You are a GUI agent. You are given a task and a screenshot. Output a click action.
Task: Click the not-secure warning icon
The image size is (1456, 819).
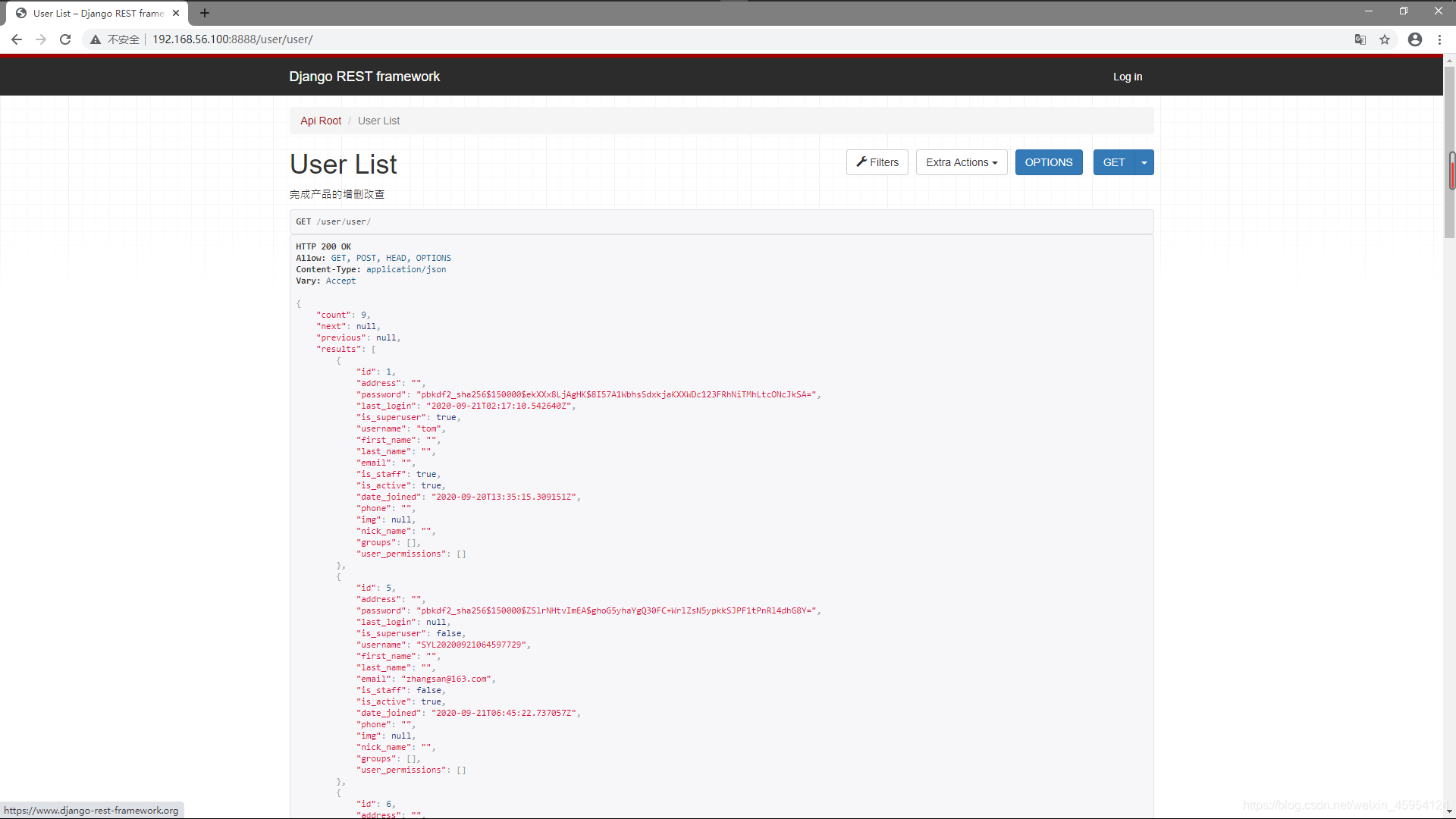click(x=96, y=39)
